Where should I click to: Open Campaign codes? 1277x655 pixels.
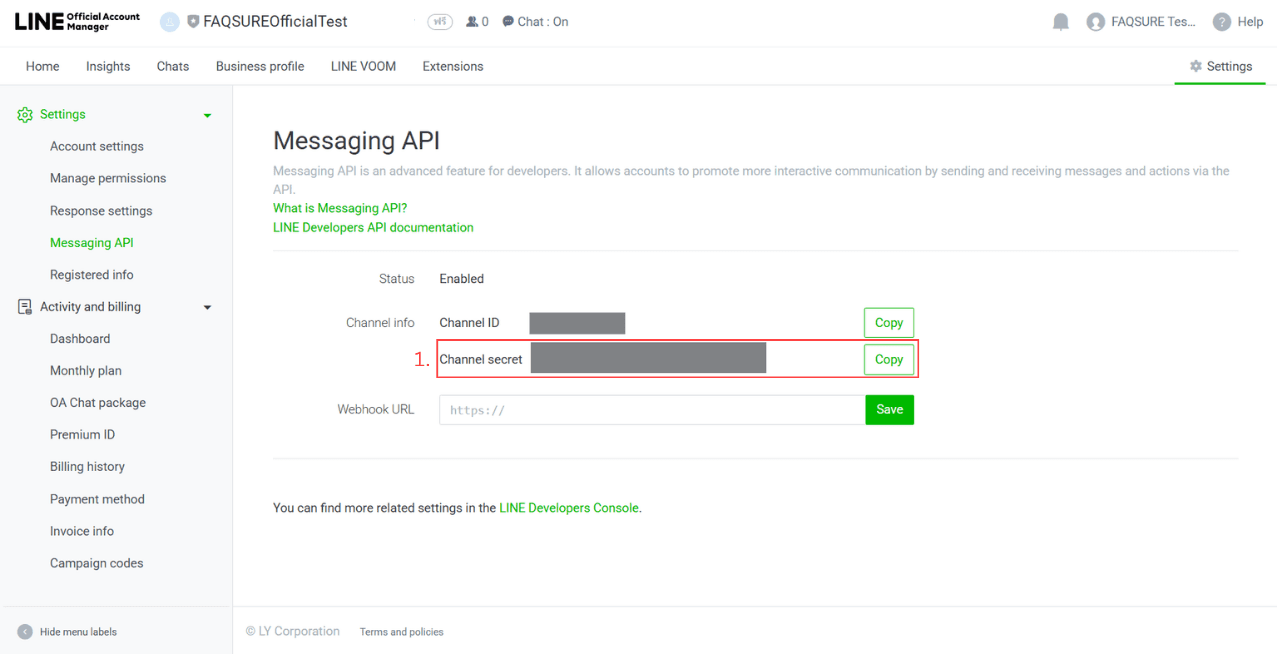[97, 563]
